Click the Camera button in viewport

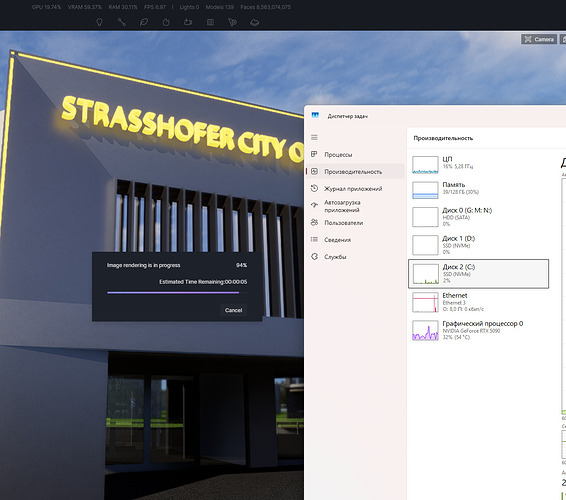(539, 39)
